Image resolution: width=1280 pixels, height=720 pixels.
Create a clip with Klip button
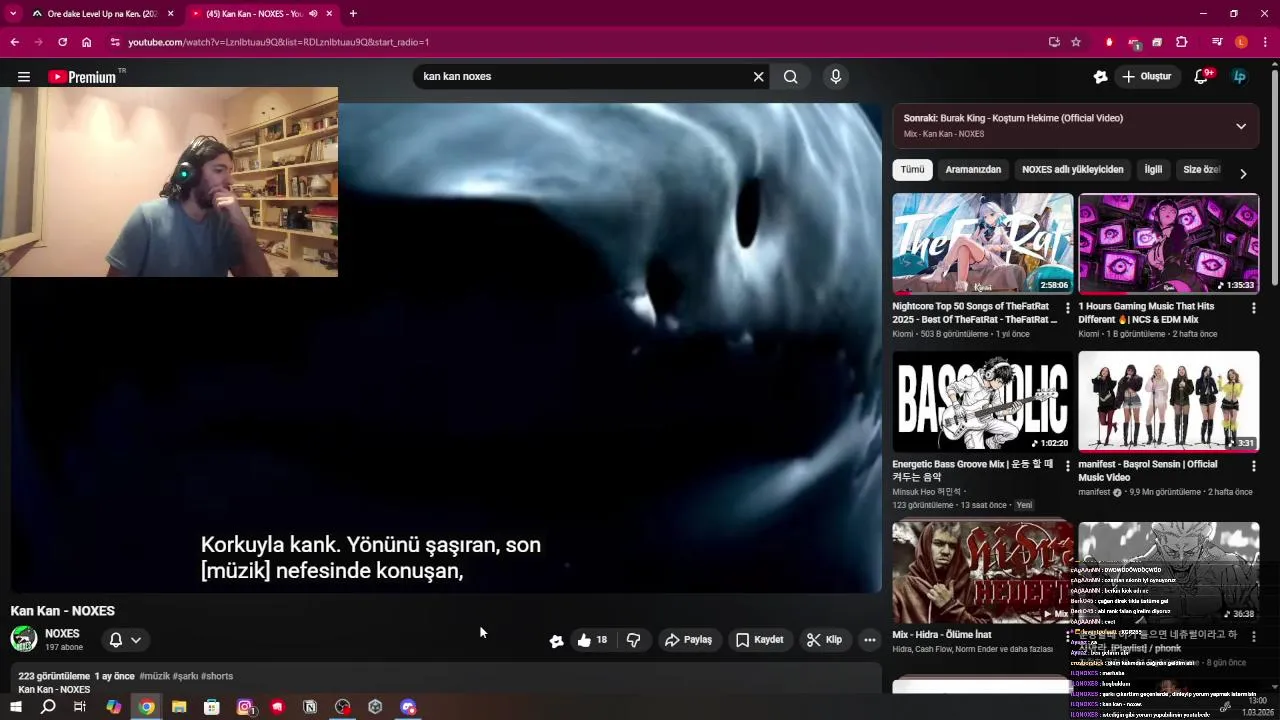pyautogui.click(x=824, y=640)
